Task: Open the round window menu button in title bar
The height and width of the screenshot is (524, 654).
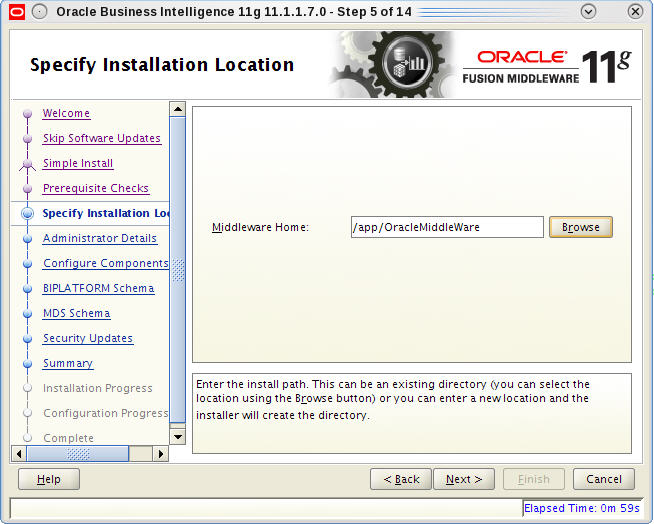Action: coord(40,12)
